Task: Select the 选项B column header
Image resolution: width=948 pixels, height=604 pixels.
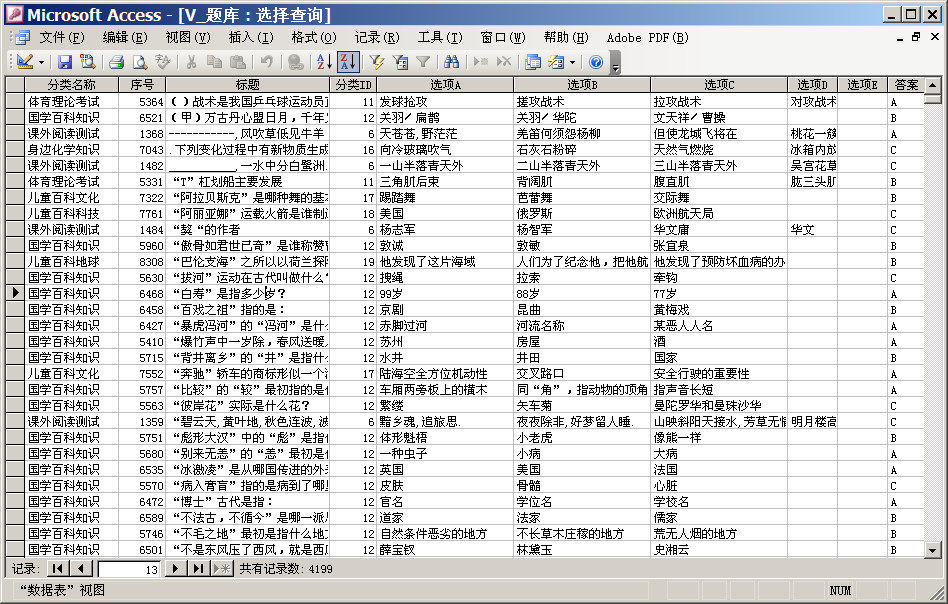Action: pos(582,85)
